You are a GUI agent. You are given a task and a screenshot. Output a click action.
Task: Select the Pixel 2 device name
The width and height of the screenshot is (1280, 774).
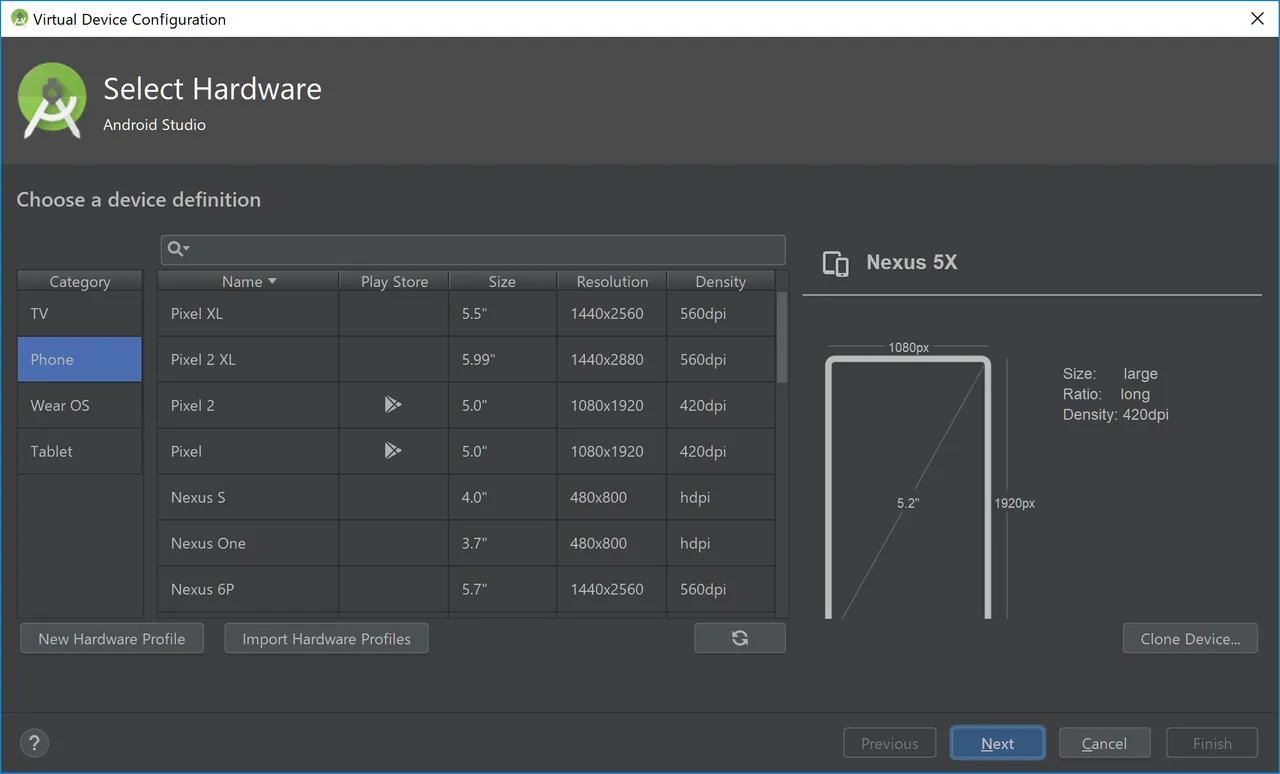point(192,405)
